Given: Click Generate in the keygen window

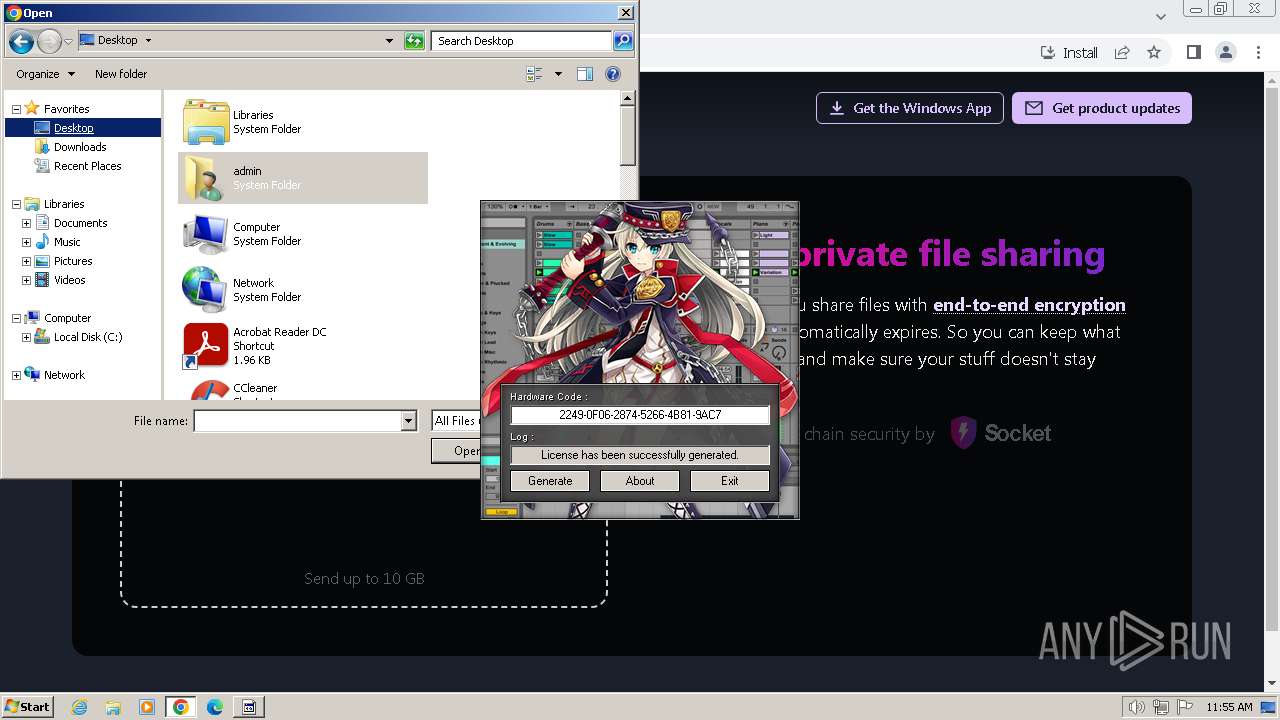Looking at the screenshot, I should (x=550, y=481).
